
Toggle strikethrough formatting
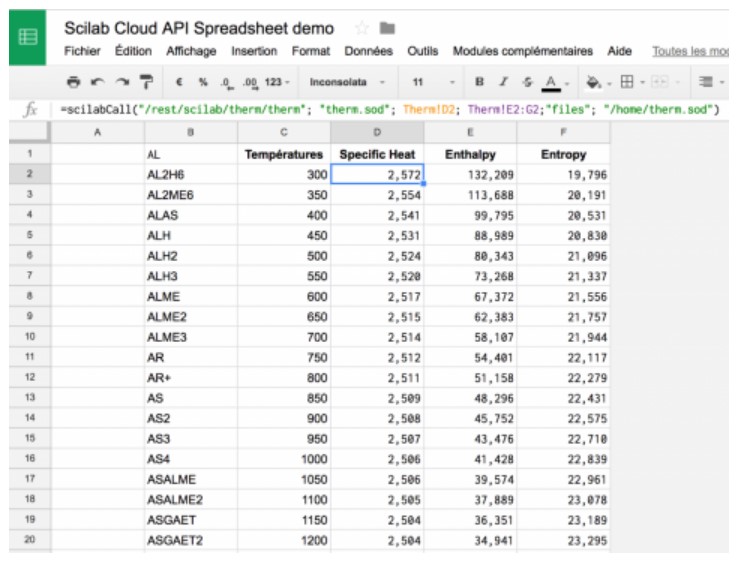pyautogui.click(x=527, y=82)
